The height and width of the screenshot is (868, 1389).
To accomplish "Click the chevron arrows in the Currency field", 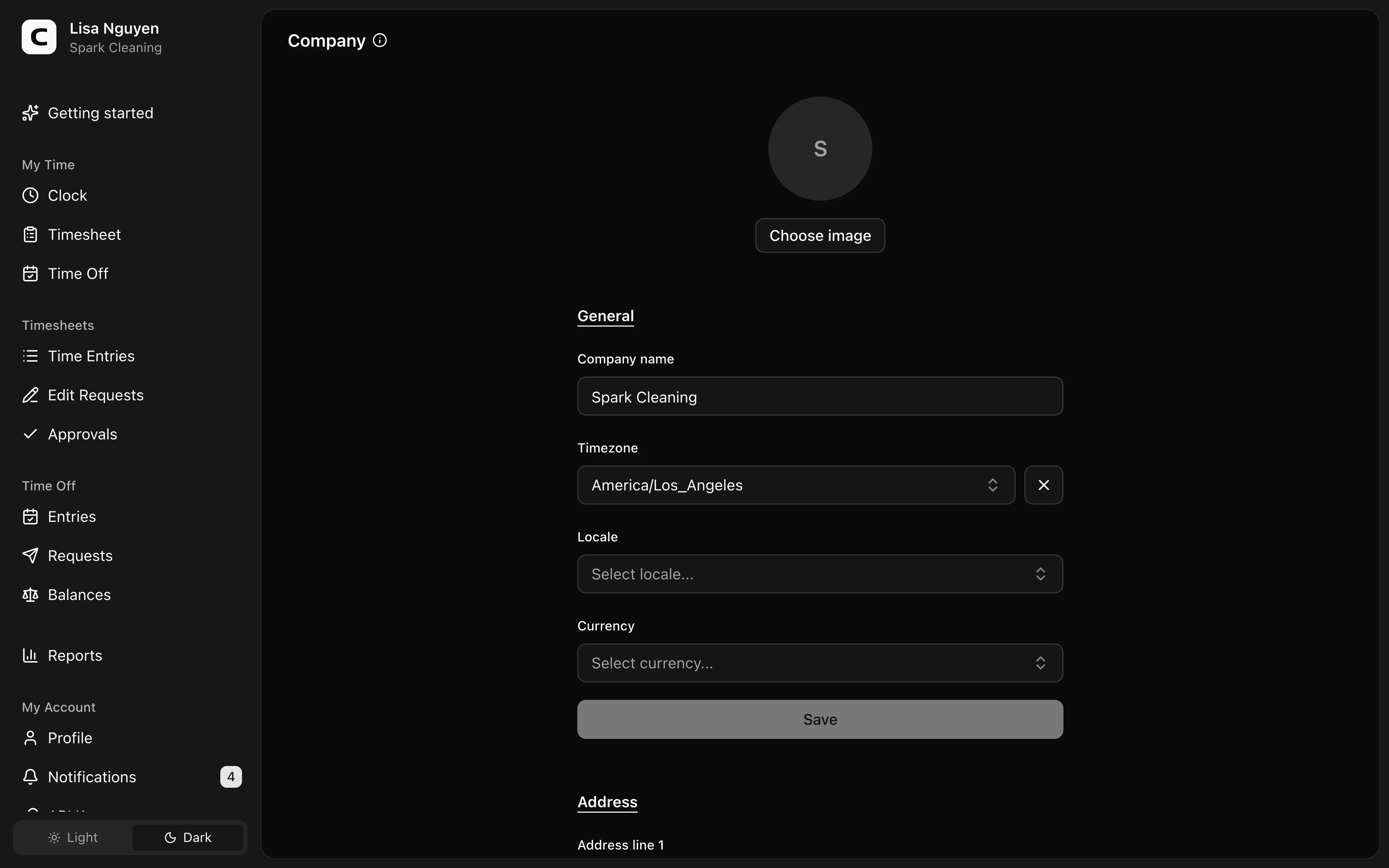I will coord(1041,663).
